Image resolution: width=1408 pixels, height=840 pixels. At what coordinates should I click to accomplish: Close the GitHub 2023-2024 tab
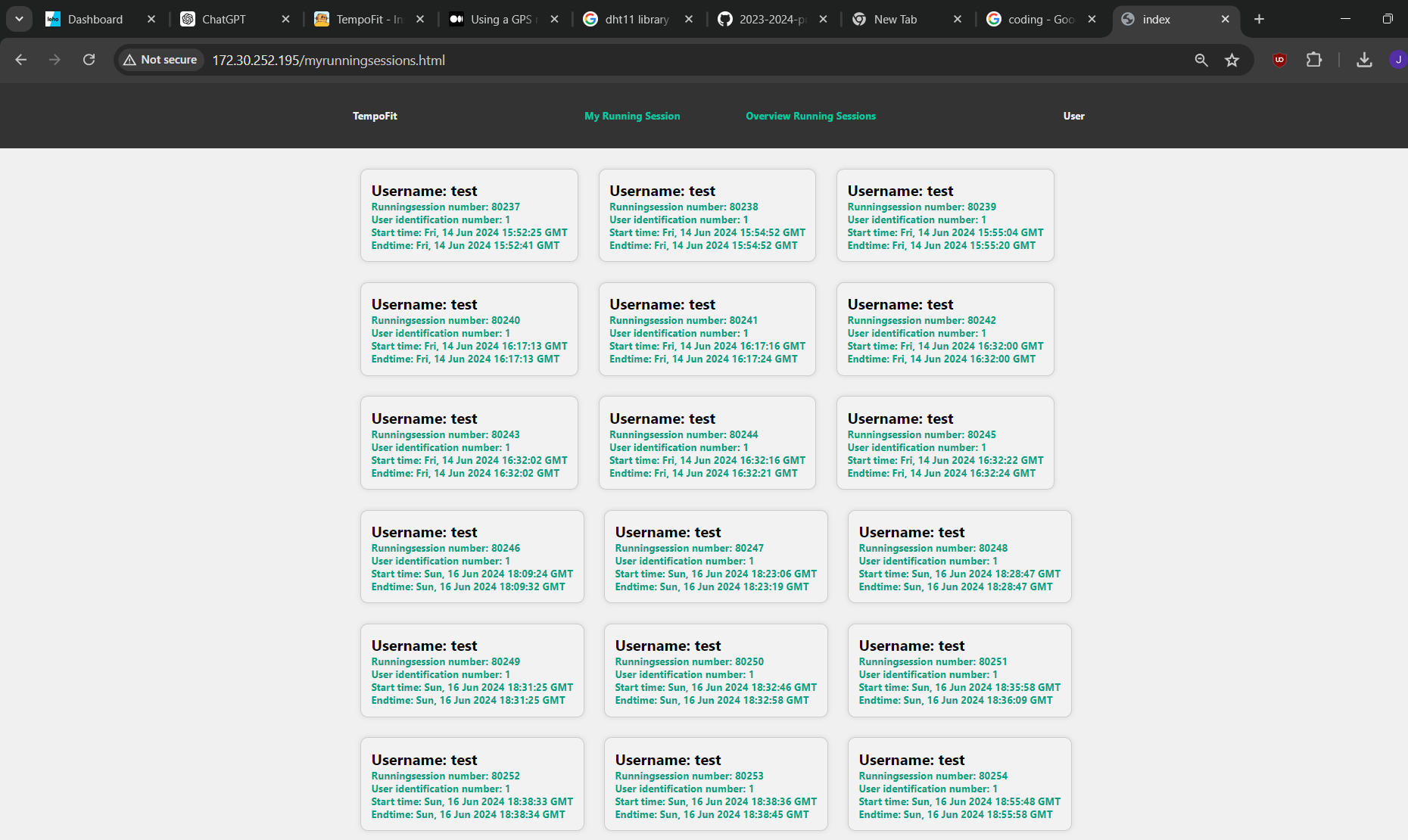[x=823, y=19]
